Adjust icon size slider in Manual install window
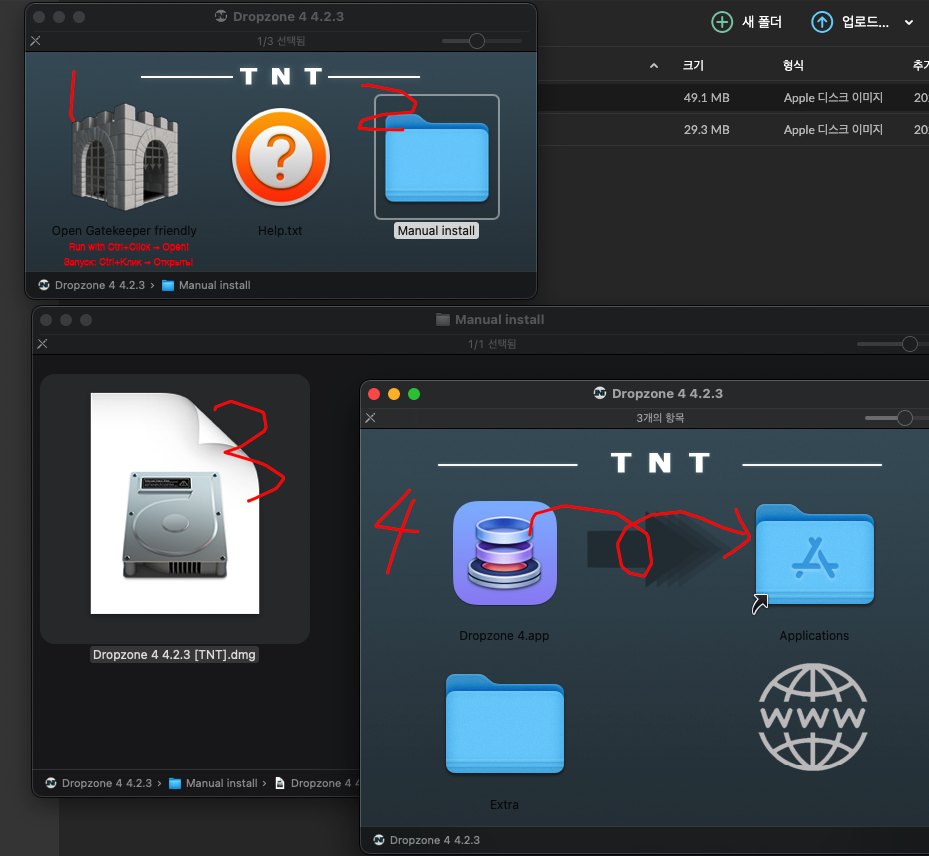Screen dimensions: 929x856 pyautogui.click(x=909, y=344)
